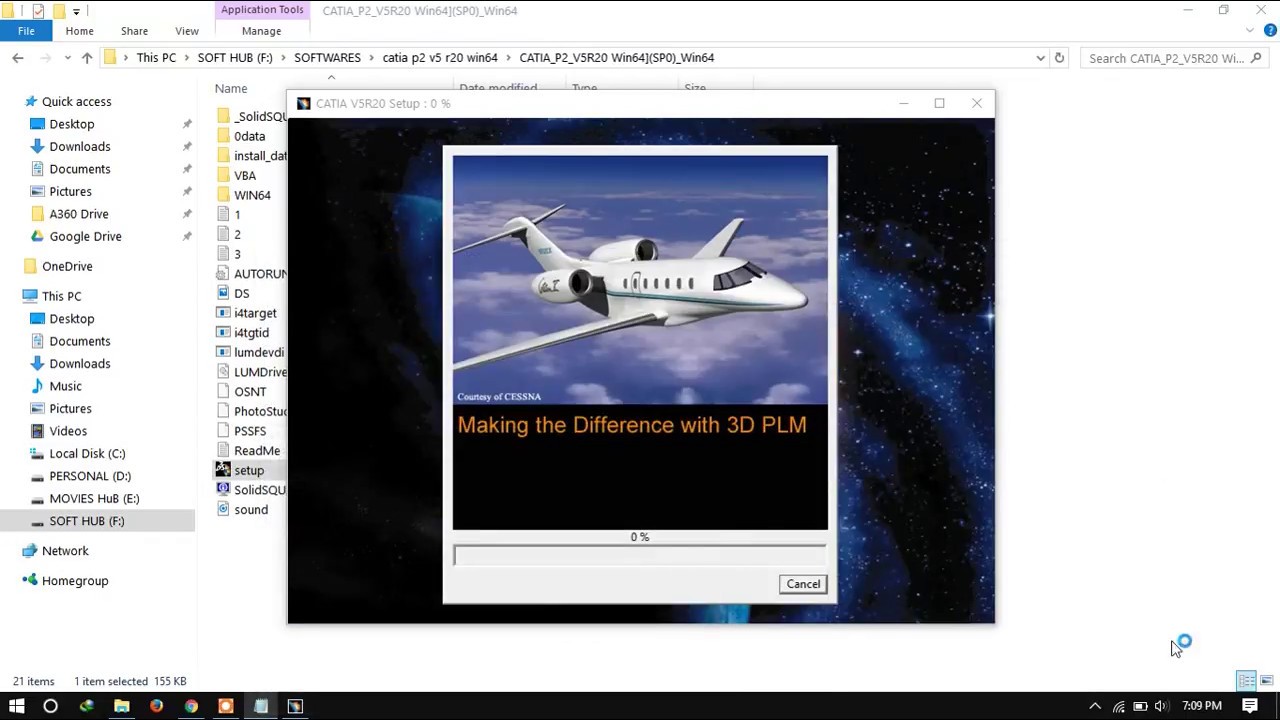Click the New folder quick access icon
1280x720 pixels.
(58, 11)
